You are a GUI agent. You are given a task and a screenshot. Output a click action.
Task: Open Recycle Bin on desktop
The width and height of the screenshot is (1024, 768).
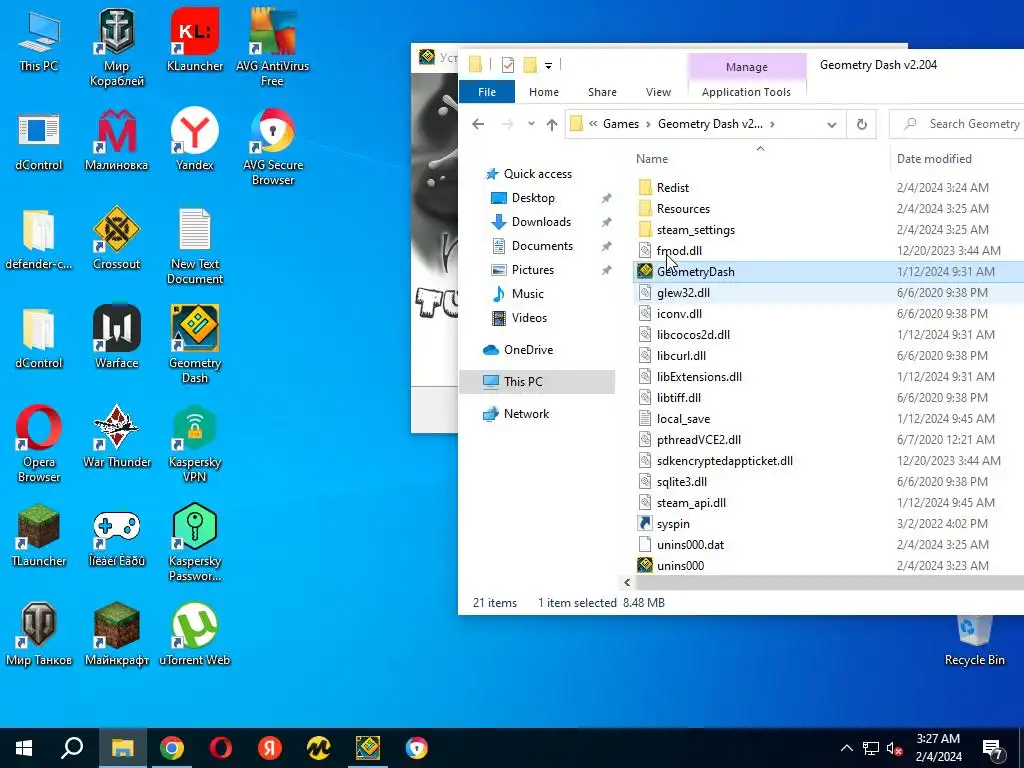pos(974,642)
